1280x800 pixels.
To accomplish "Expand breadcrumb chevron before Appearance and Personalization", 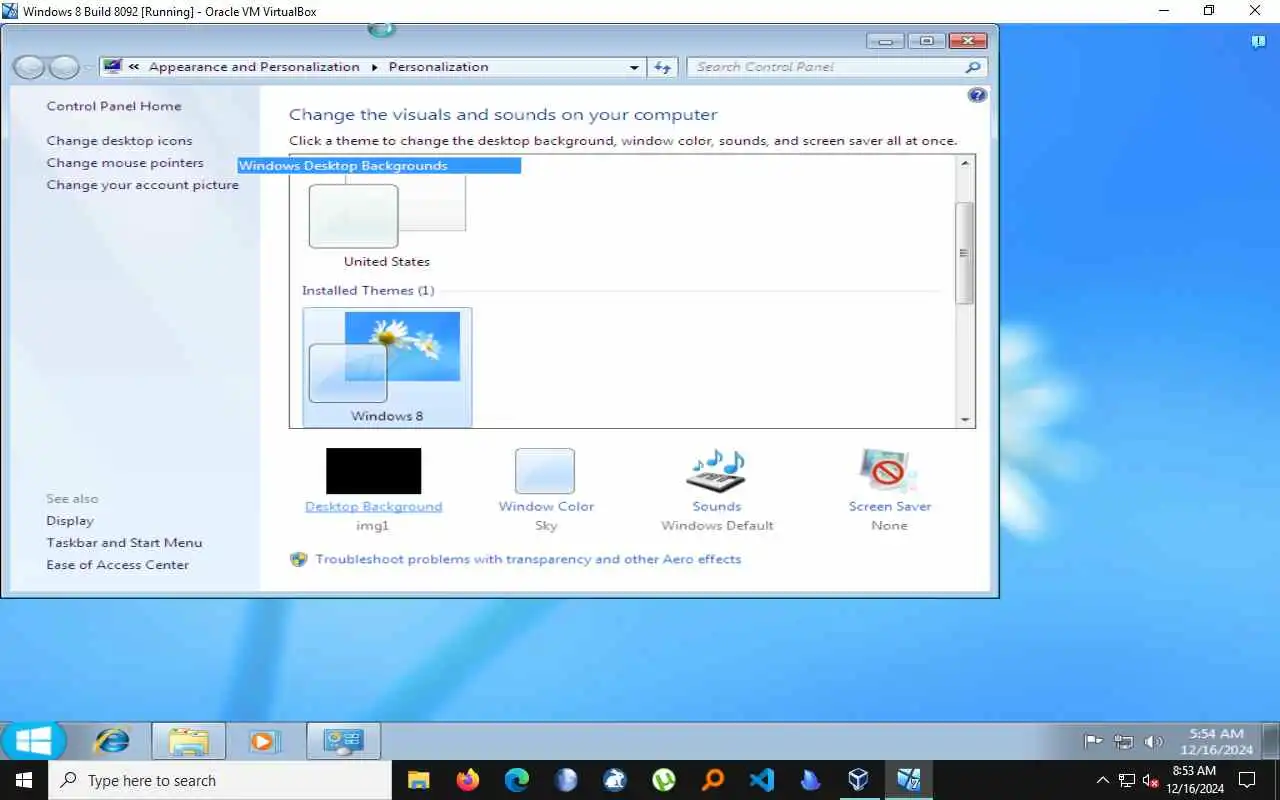I will pyautogui.click(x=134, y=67).
